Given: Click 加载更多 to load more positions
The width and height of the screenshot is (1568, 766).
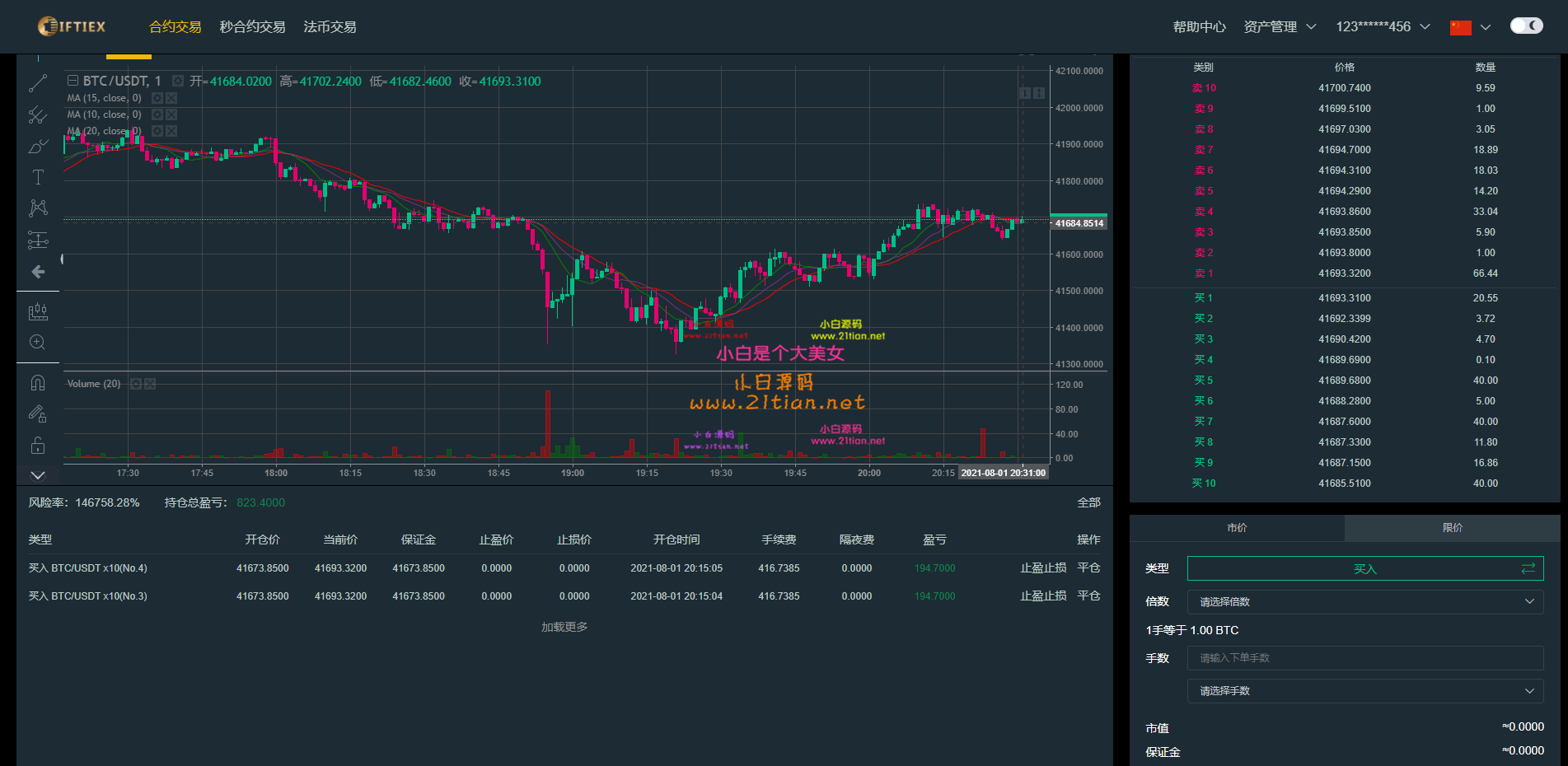Looking at the screenshot, I should 564,628.
